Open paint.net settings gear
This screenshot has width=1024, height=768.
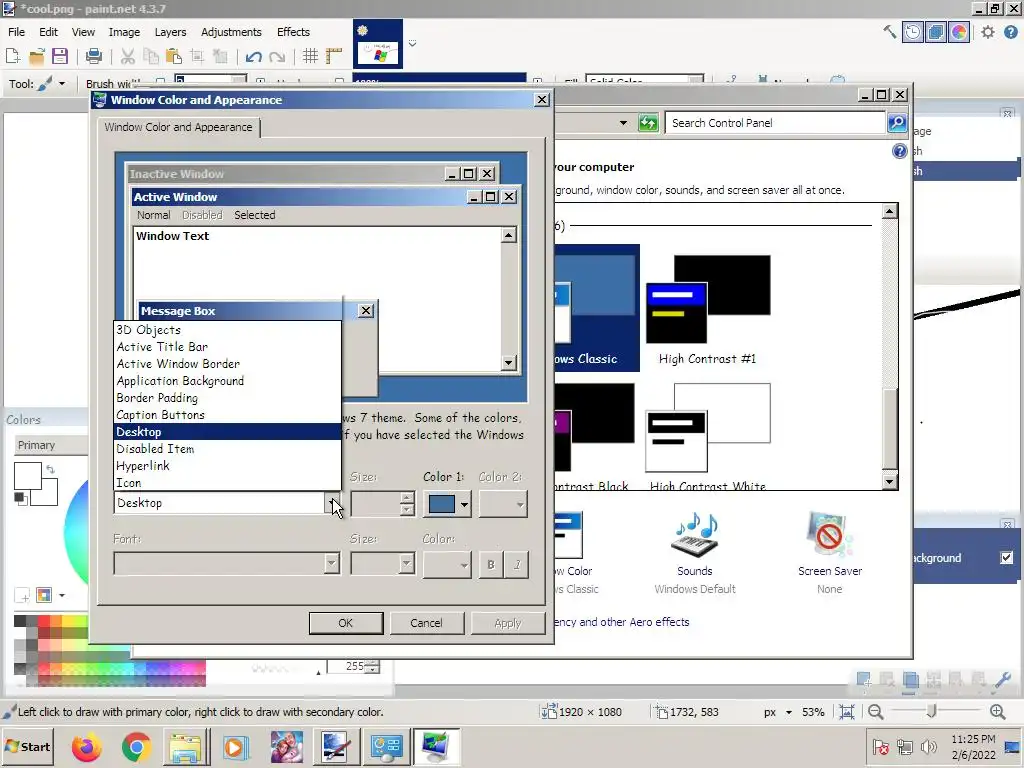(988, 32)
